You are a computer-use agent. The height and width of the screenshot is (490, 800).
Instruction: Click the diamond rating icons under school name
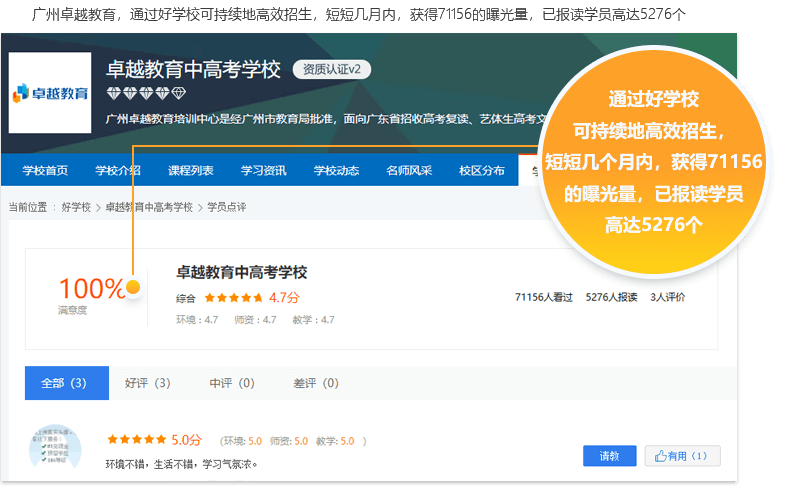pos(146,93)
